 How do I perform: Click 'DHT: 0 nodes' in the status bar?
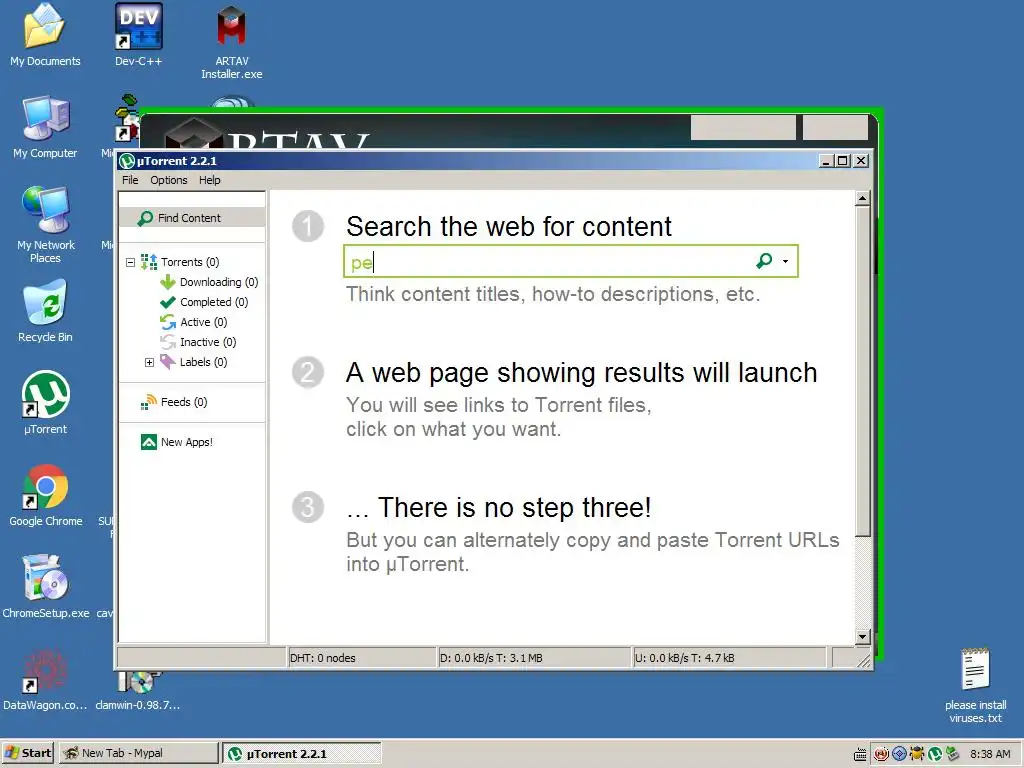click(323, 658)
